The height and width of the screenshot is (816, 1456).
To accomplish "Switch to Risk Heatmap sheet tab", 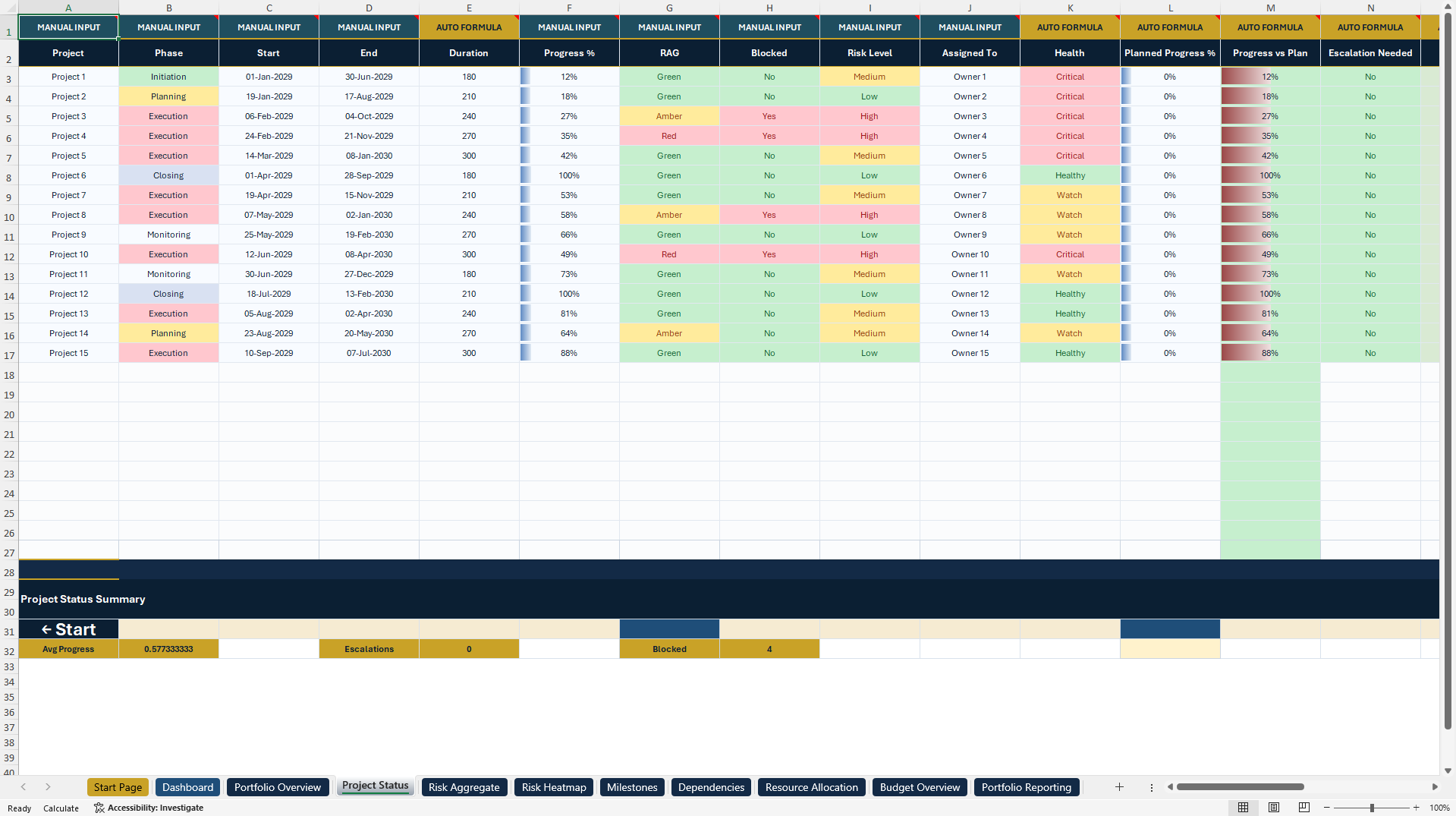I will (554, 787).
